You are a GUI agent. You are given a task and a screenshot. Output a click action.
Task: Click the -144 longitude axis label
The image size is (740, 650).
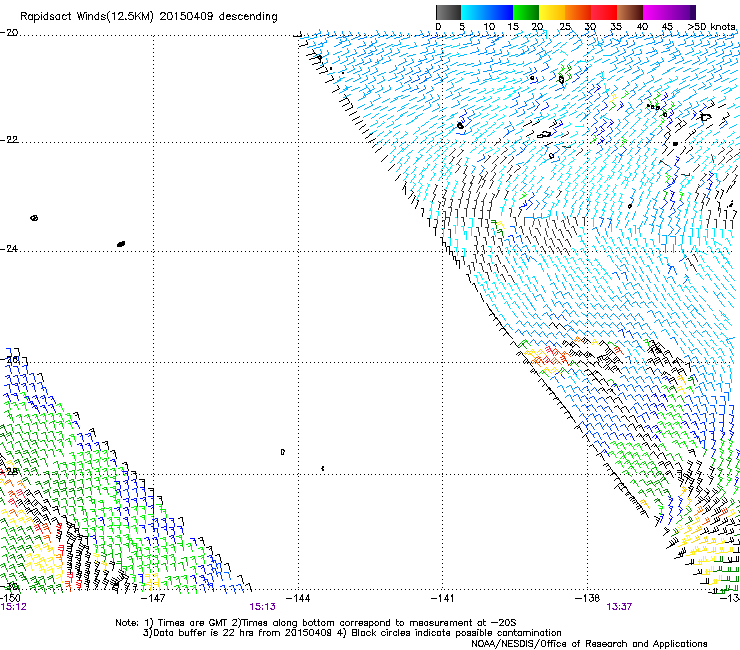[298, 598]
